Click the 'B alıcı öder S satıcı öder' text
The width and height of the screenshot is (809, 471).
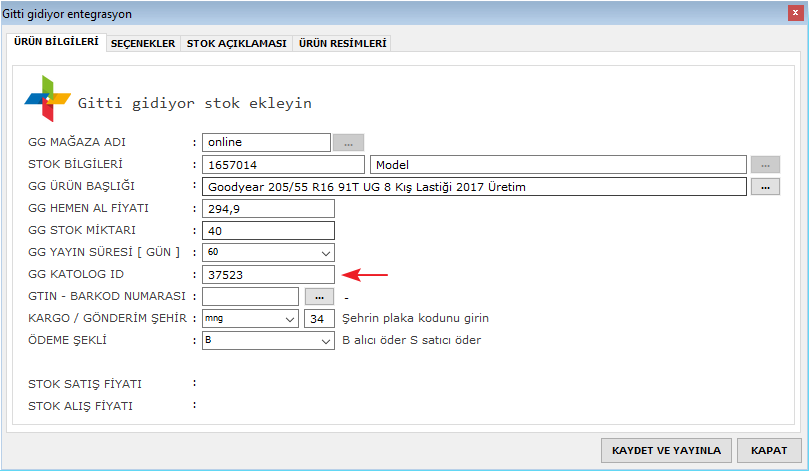pyautogui.click(x=411, y=340)
